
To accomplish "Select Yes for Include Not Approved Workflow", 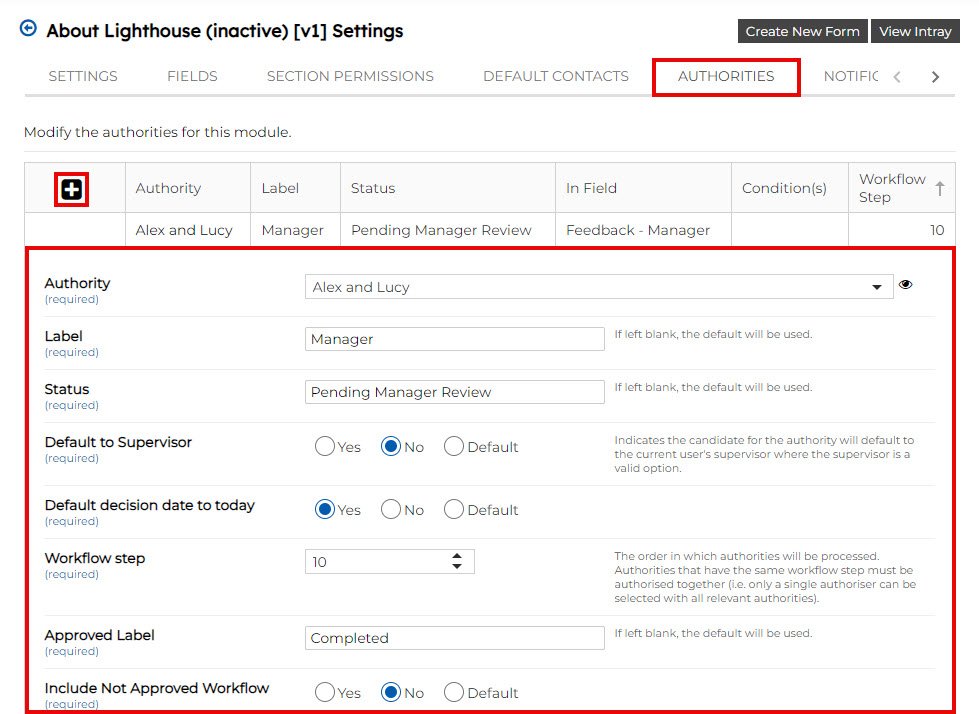I will [x=325, y=692].
